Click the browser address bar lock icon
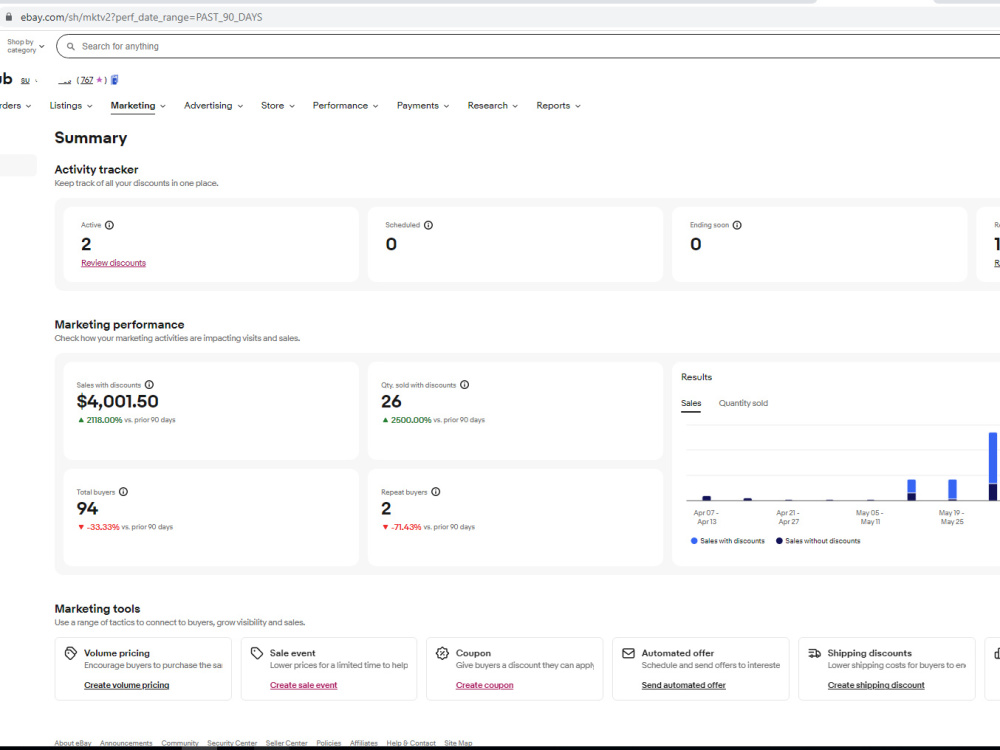1000x750 pixels. [x=8, y=17]
